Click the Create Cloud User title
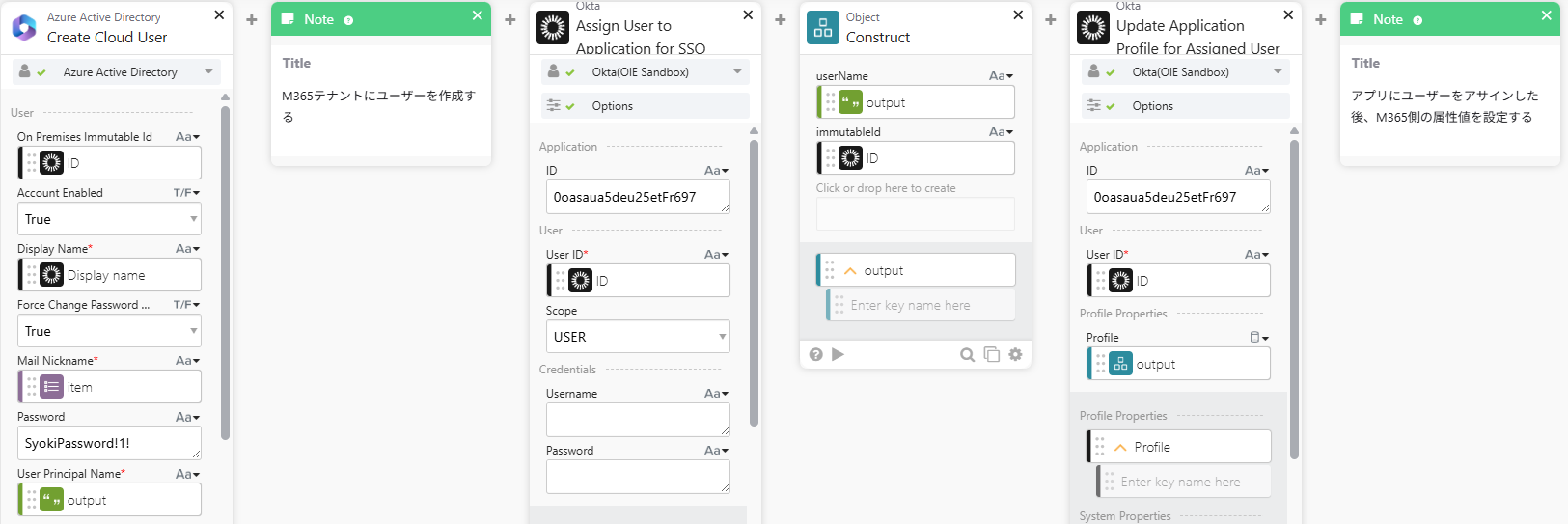This screenshot has width=1568, height=524. (107, 38)
